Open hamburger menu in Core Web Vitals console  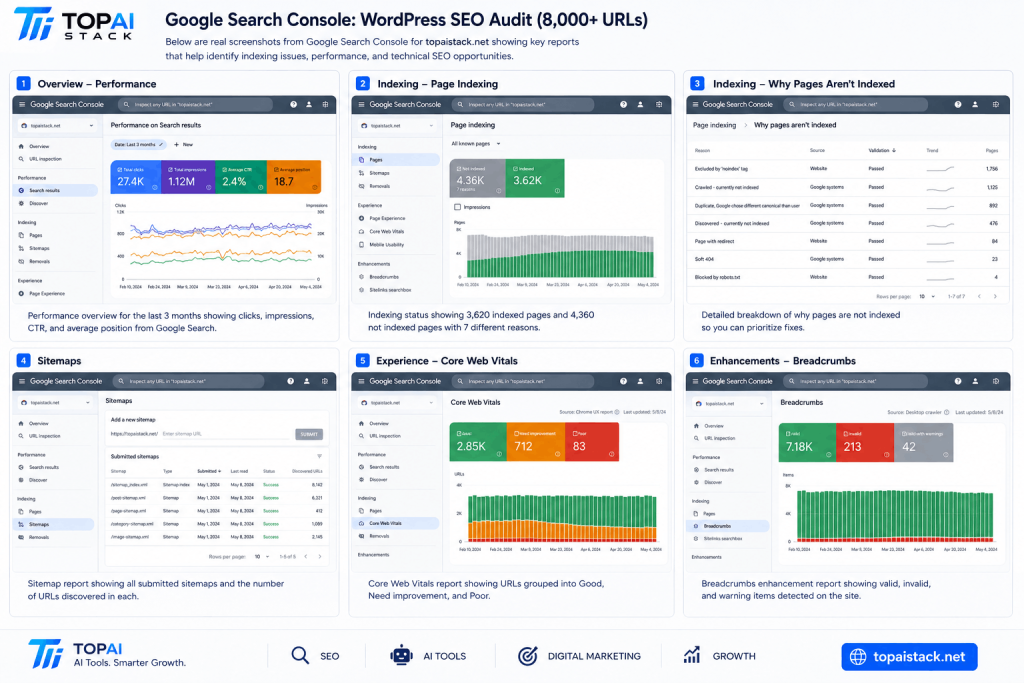coord(361,381)
